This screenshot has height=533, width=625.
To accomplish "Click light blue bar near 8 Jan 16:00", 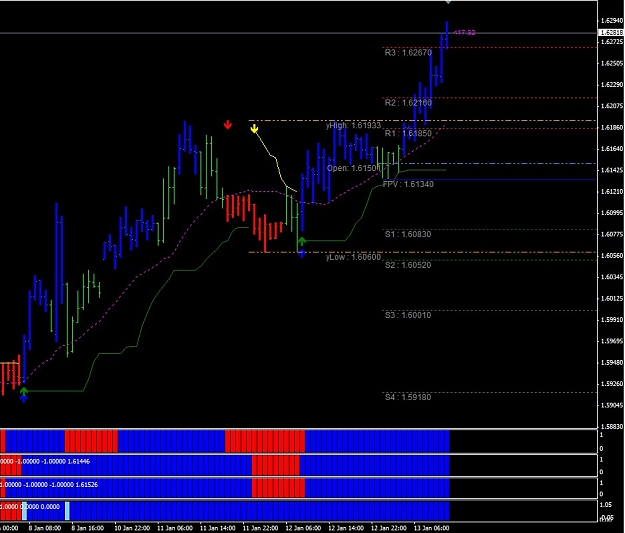I will pos(67,511).
